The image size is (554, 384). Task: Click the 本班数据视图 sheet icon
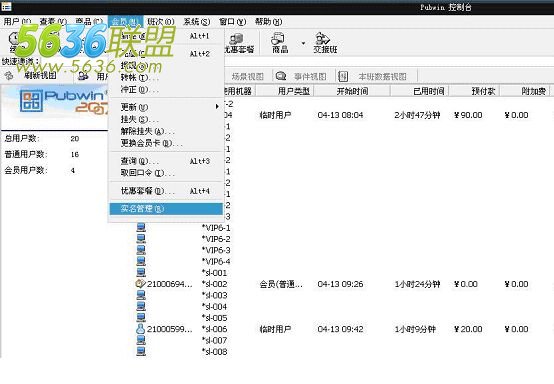343,76
